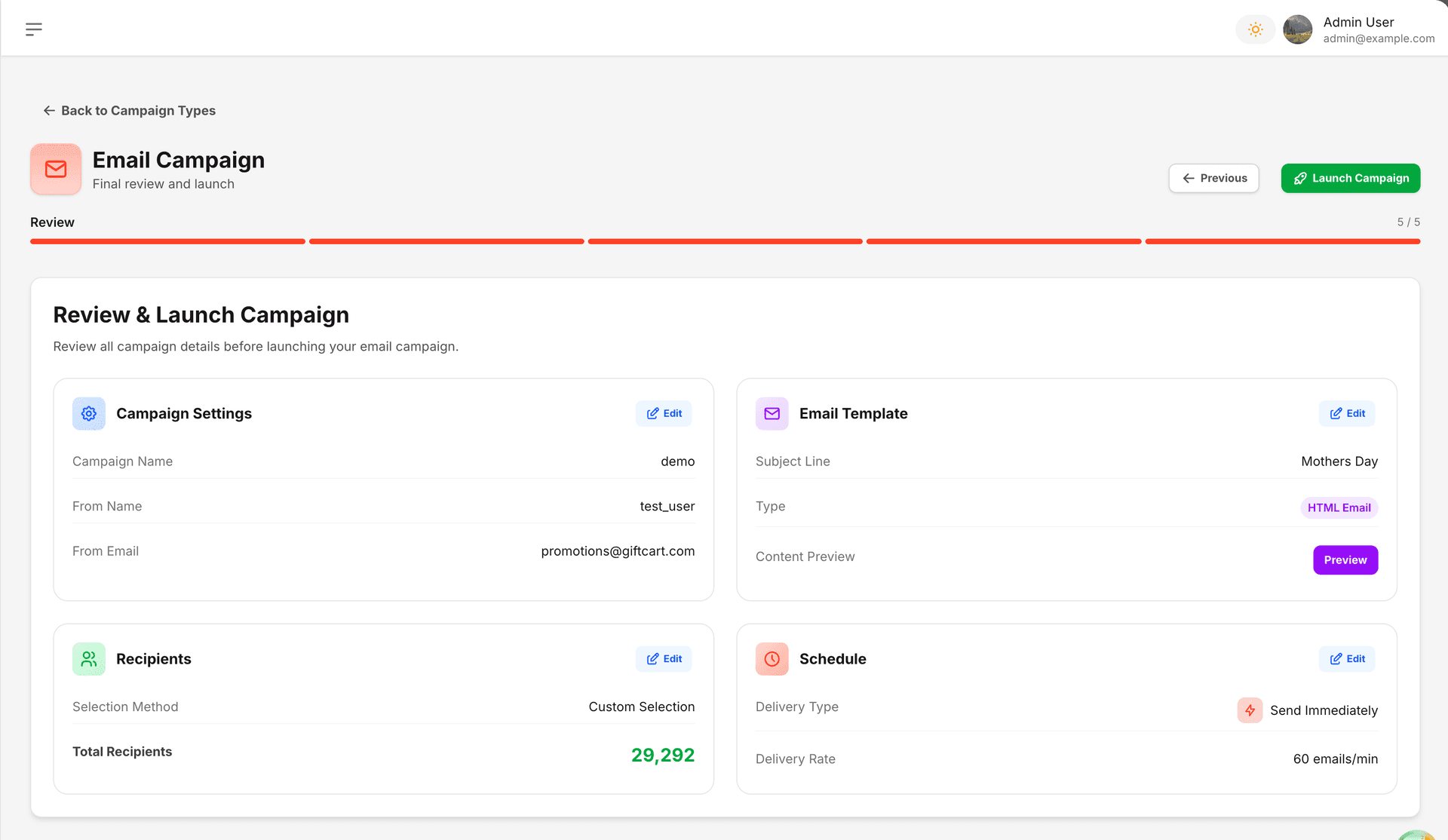Edit the Recipients section
The image size is (1448, 840).
tap(664, 659)
